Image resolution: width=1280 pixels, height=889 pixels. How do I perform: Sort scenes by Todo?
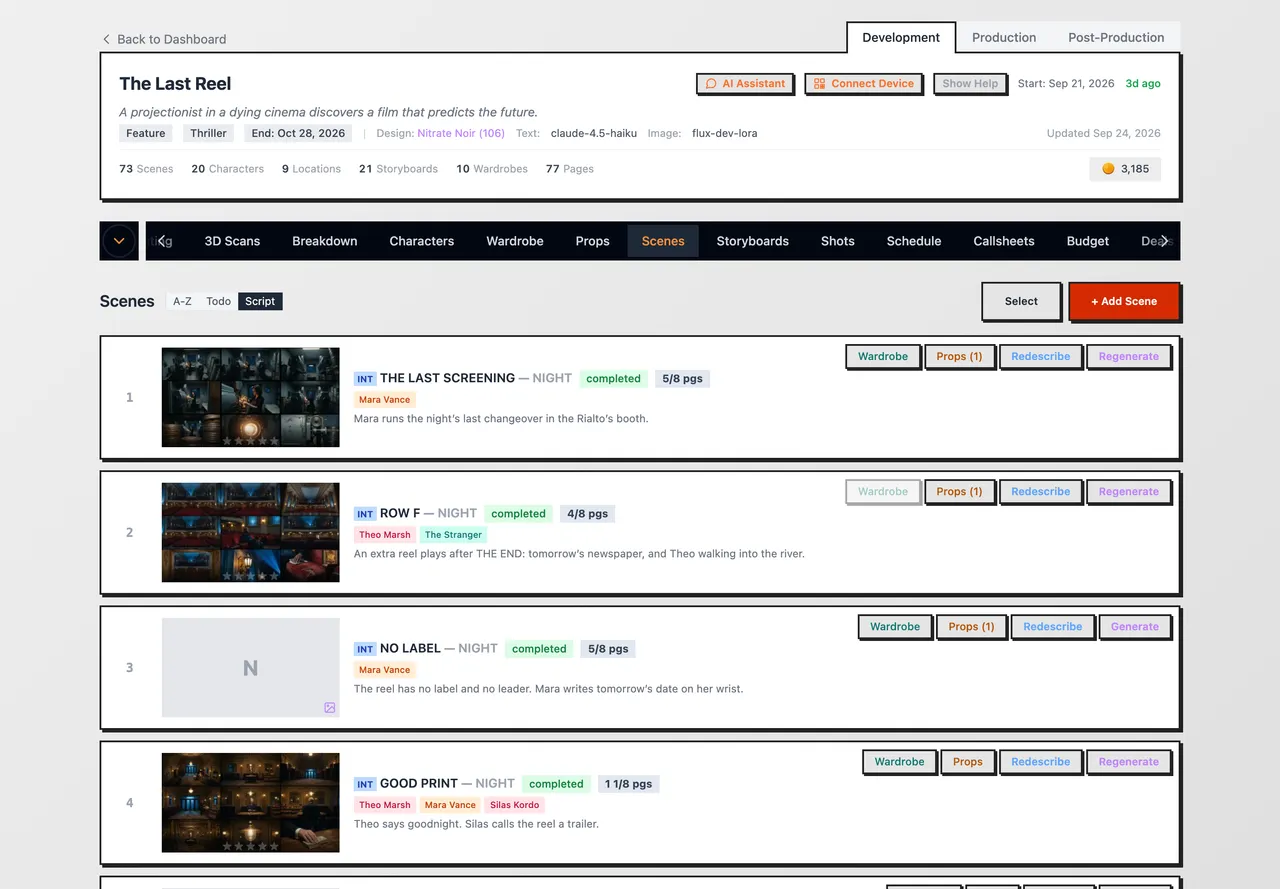coord(218,301)
